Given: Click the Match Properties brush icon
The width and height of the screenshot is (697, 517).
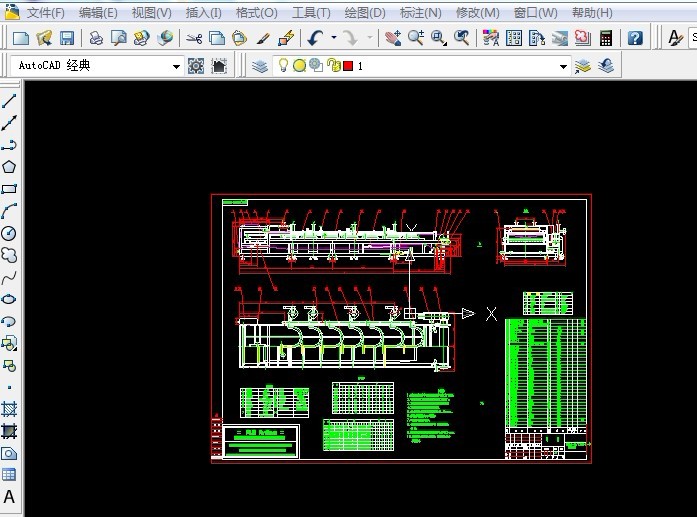Looking at the screenshot, I should tap(263, 38).
